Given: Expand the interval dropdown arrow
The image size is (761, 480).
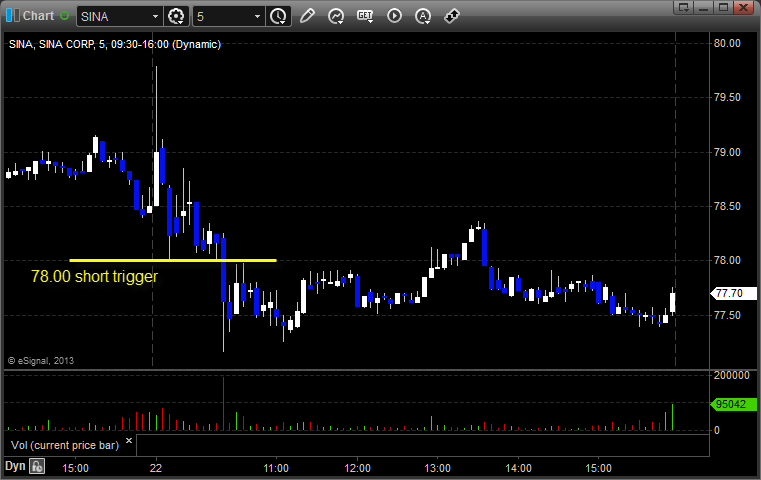Looking at the screenshot, I should (258, 17).
